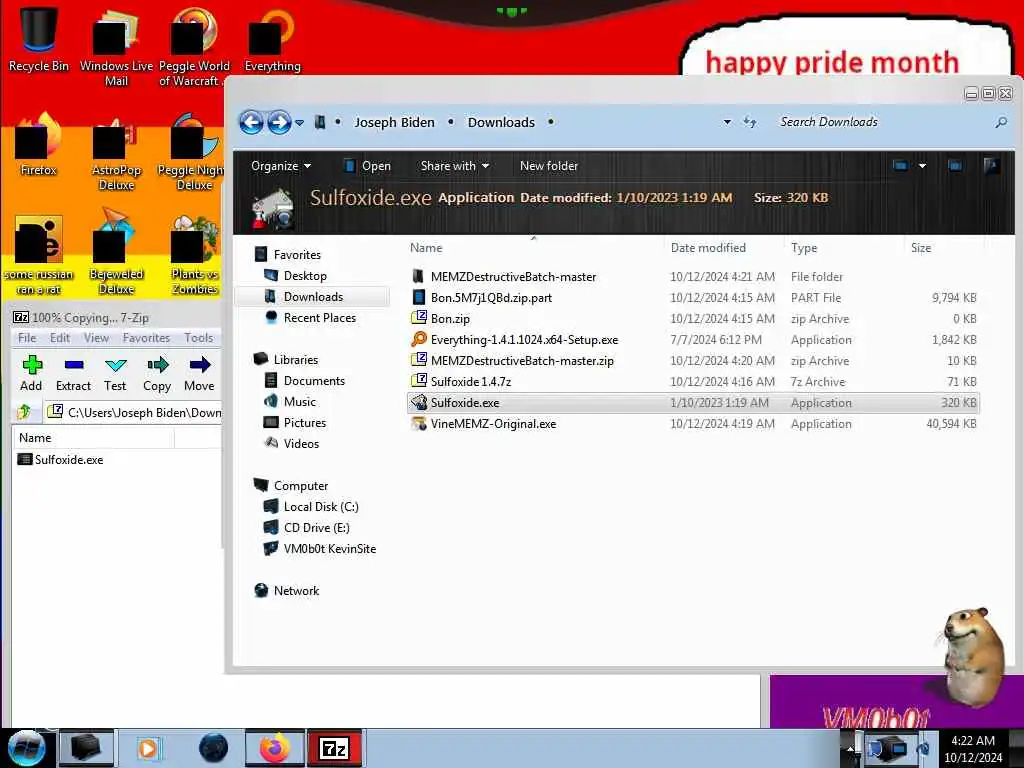
Task: Open the Share with dropdown
Action: tap(455, 166)
